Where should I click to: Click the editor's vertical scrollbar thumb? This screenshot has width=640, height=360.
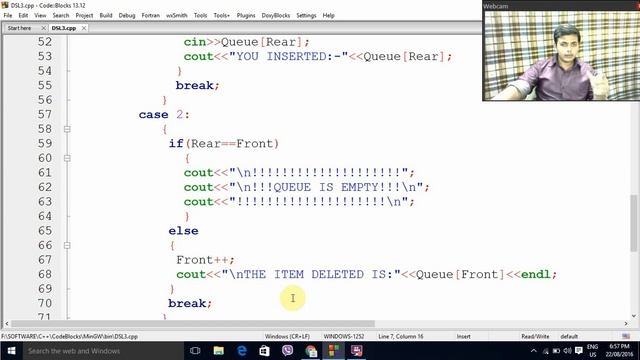click(634, 224)
